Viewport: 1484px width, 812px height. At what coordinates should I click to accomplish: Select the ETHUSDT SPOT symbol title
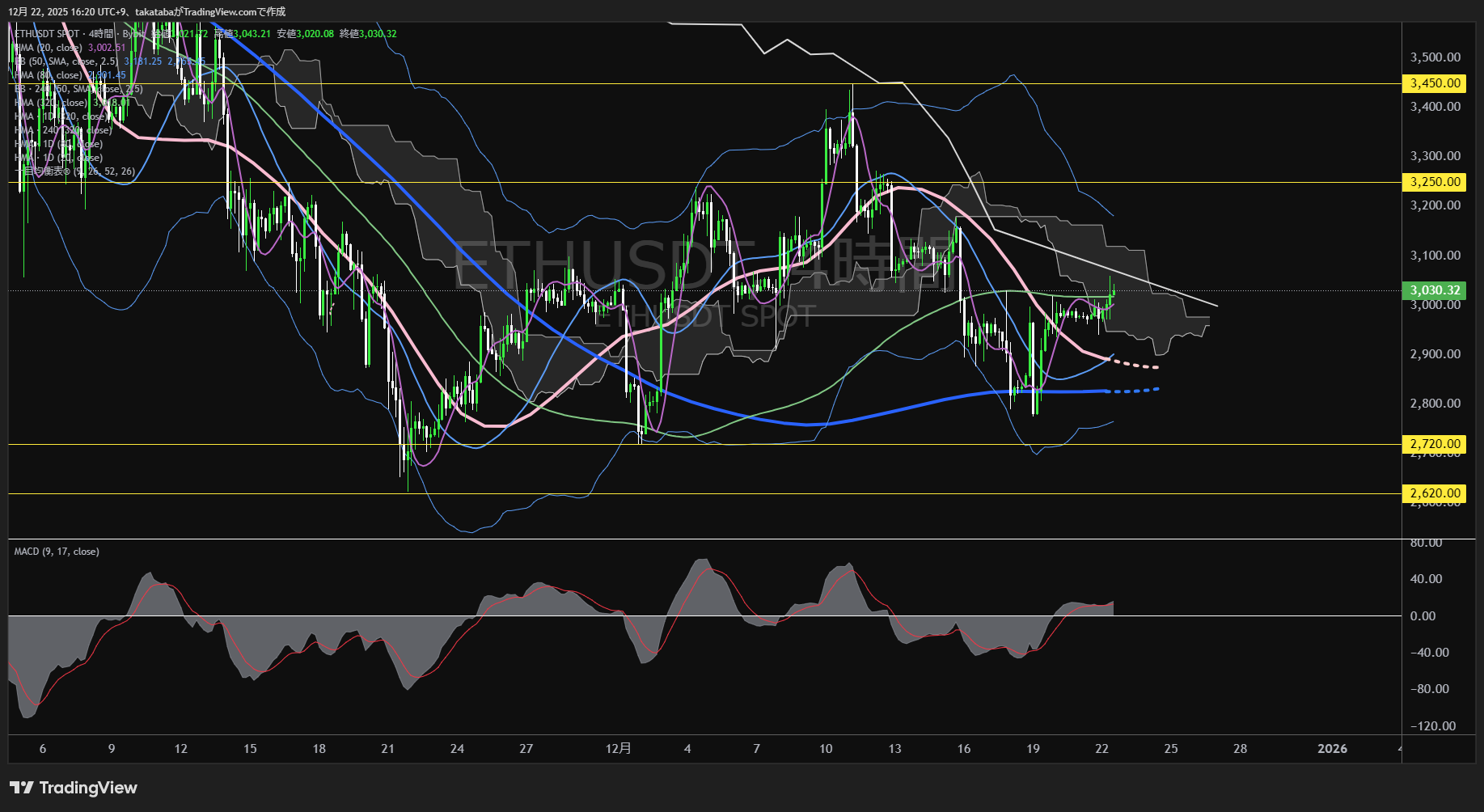47,34
